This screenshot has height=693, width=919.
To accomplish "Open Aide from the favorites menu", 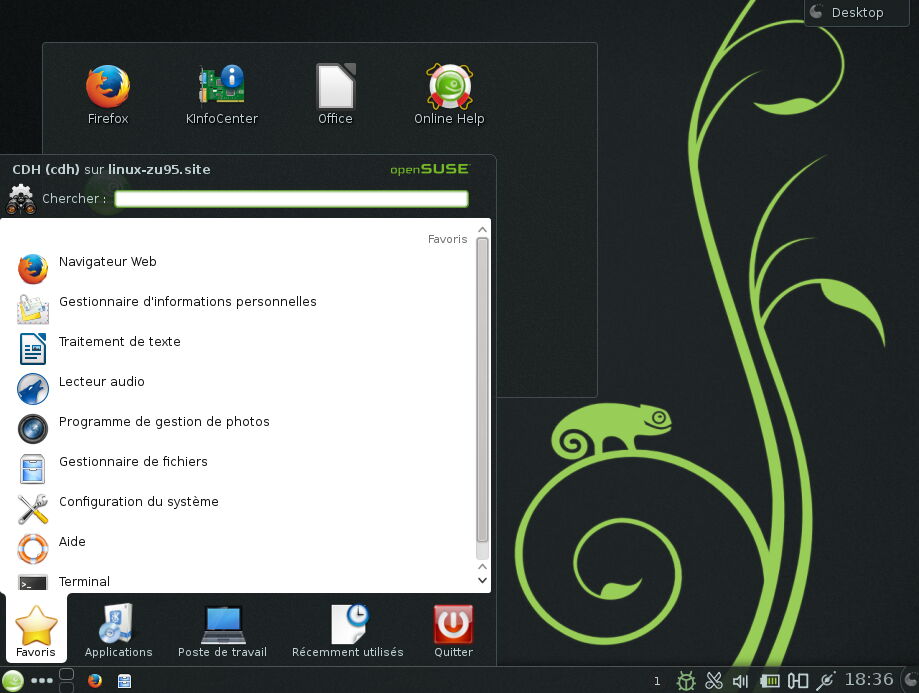I will coord(71,541).
